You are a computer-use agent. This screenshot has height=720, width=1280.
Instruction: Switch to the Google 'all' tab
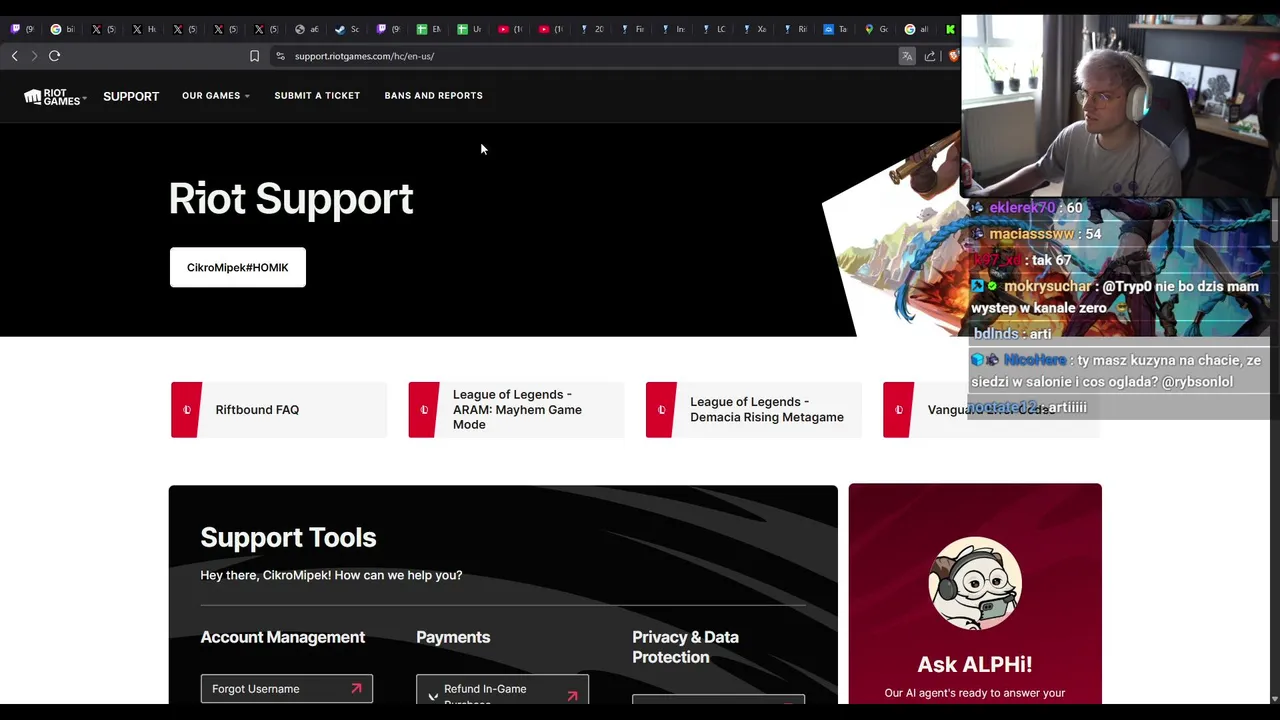tap(916, 29)
